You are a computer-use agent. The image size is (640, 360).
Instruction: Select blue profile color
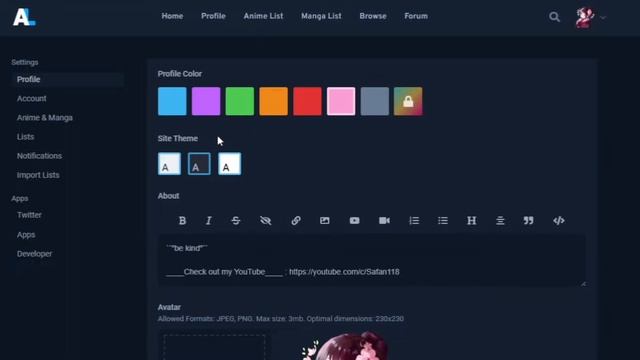tap(172, 101)
